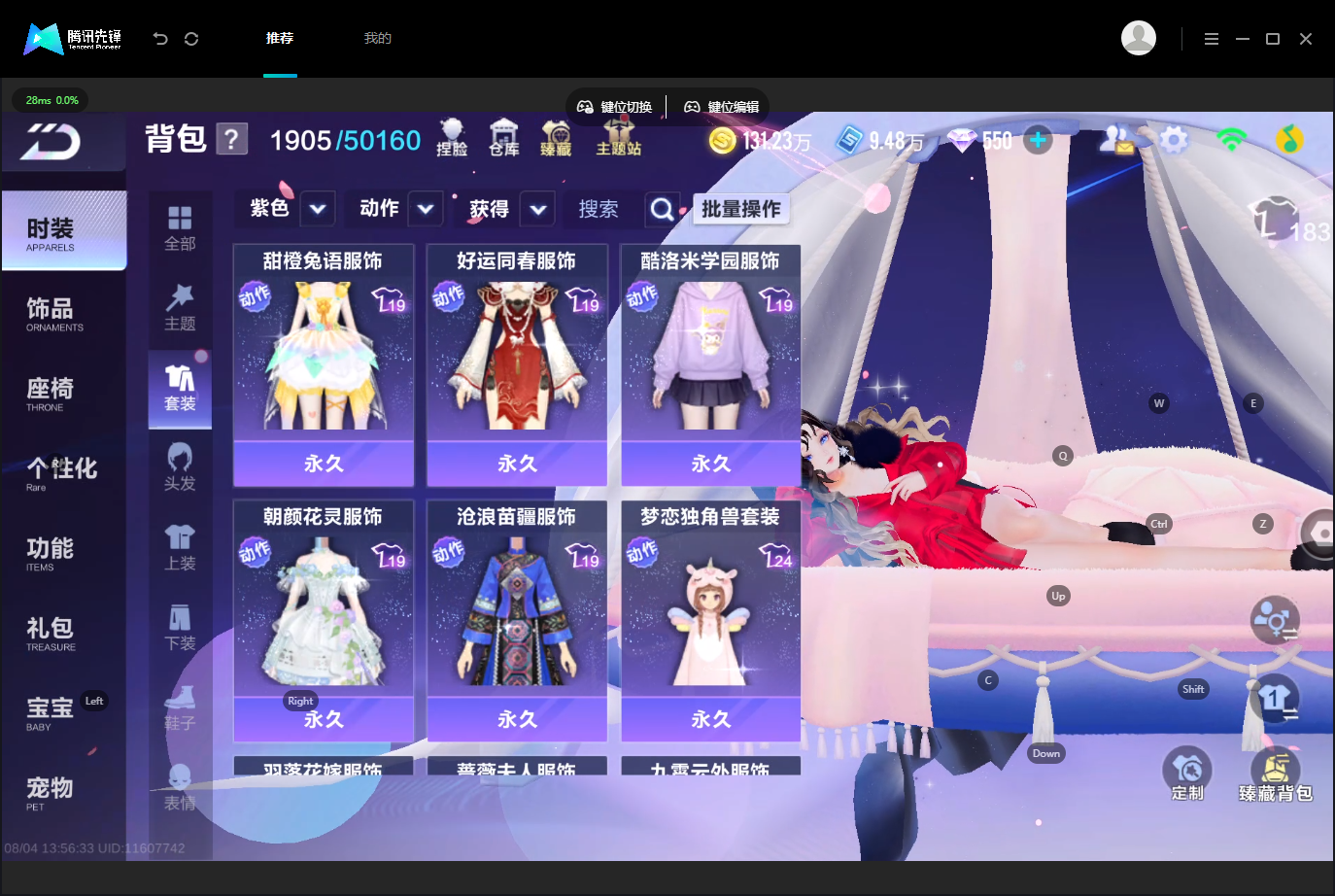Click the gold coin currency icon

tap(722, 141)
